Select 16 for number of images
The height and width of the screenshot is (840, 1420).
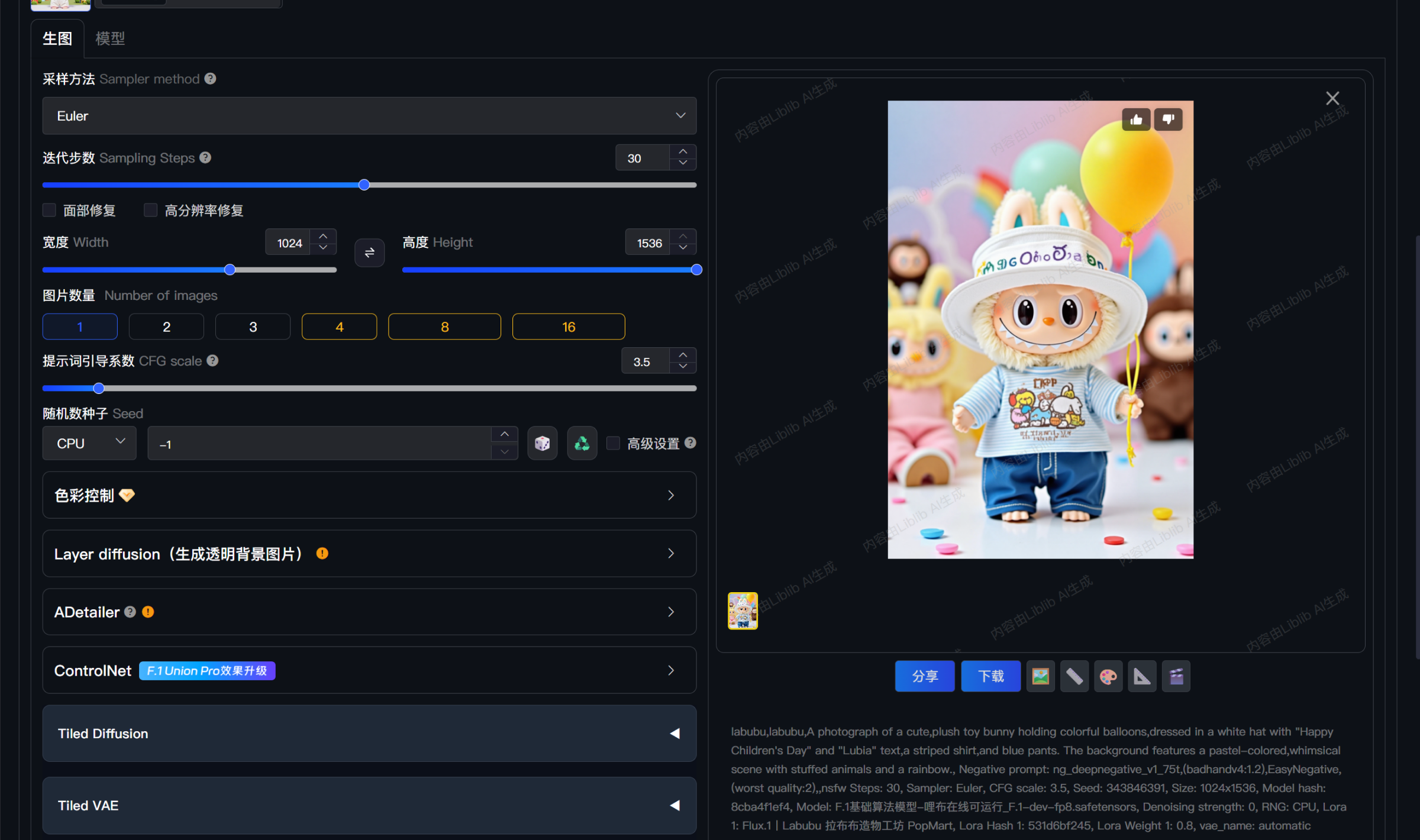pyautogui.click(x=569, y=327)
